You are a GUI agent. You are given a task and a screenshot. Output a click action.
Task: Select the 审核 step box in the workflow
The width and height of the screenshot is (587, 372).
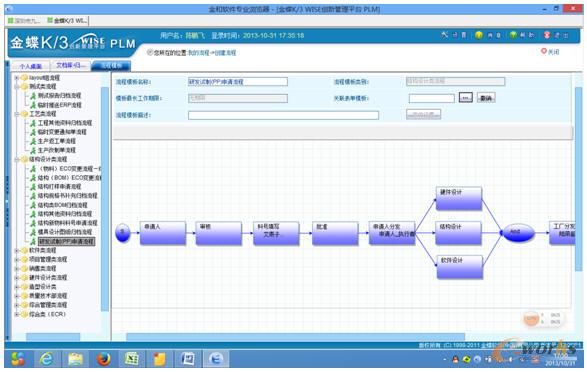[x=219, y=233]
